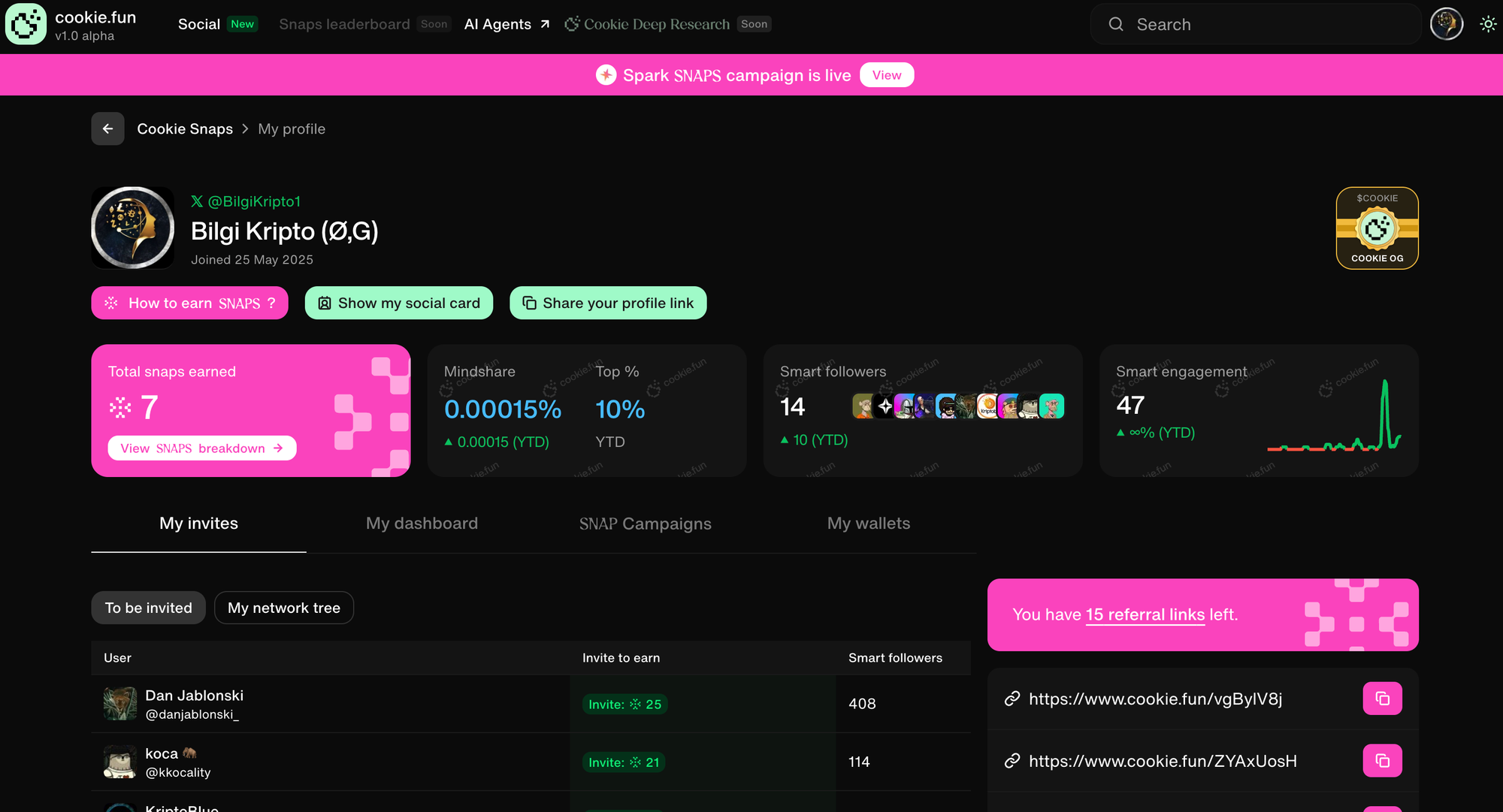Click the My profile breadcrumb text

tap(292, 128)
